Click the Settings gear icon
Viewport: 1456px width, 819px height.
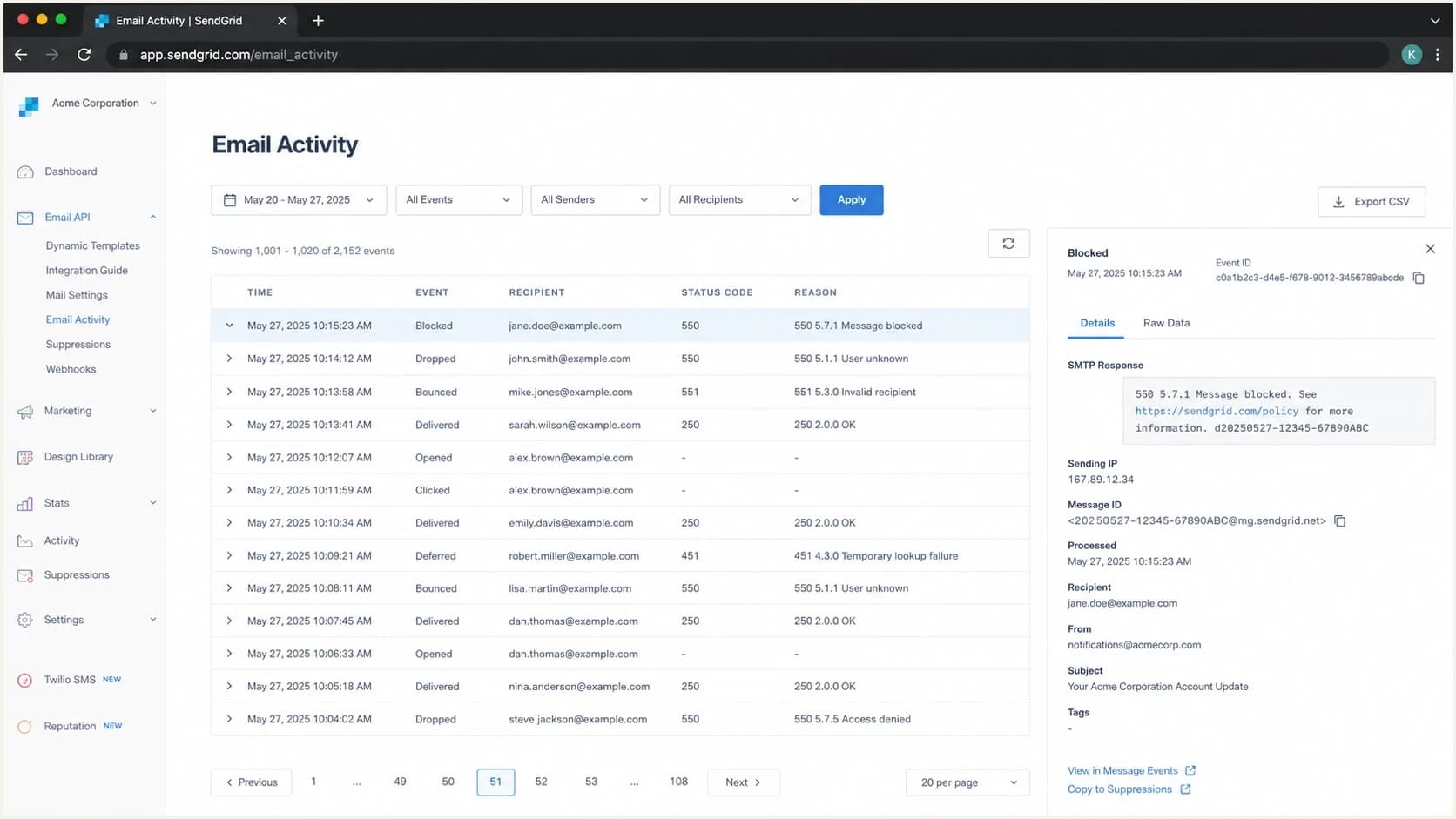(25, 621)
